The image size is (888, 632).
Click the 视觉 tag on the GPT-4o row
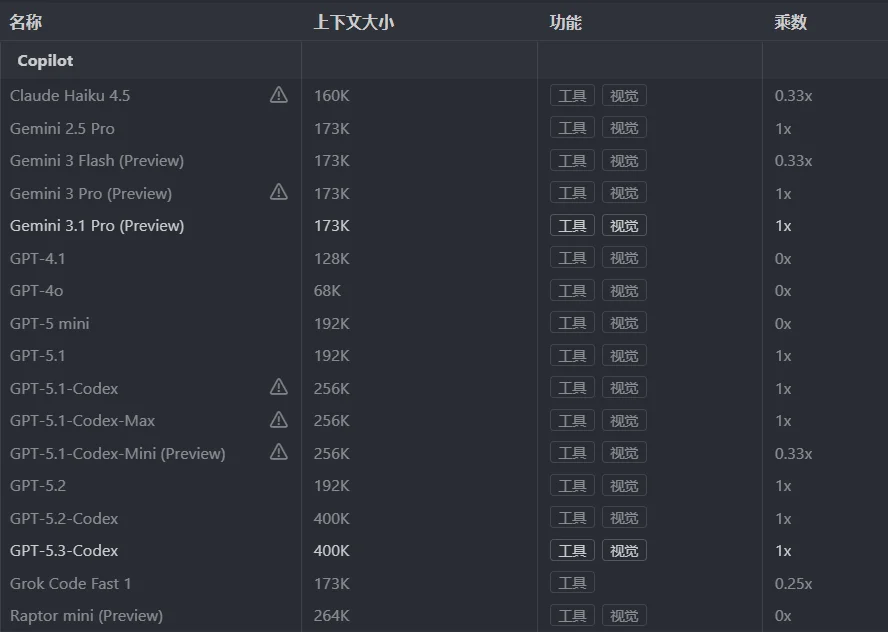click(624, 291)
